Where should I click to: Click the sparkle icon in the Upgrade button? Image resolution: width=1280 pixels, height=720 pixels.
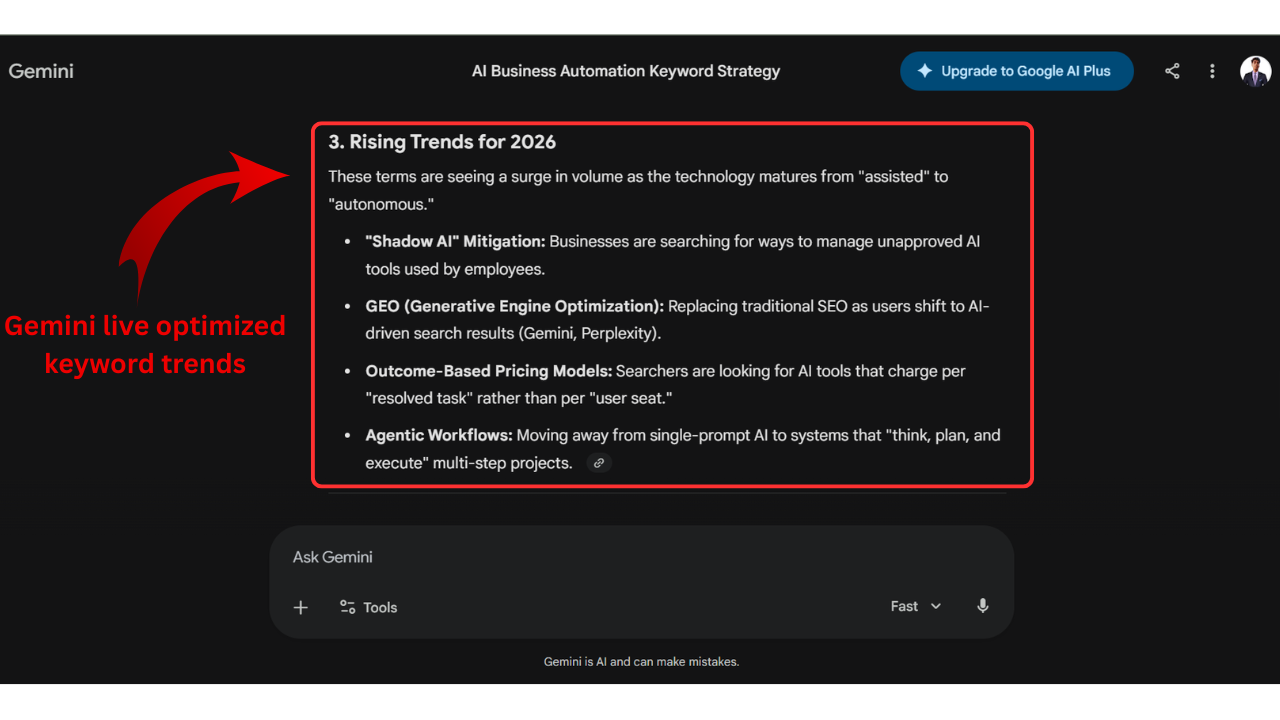click(x=925, y=71)
